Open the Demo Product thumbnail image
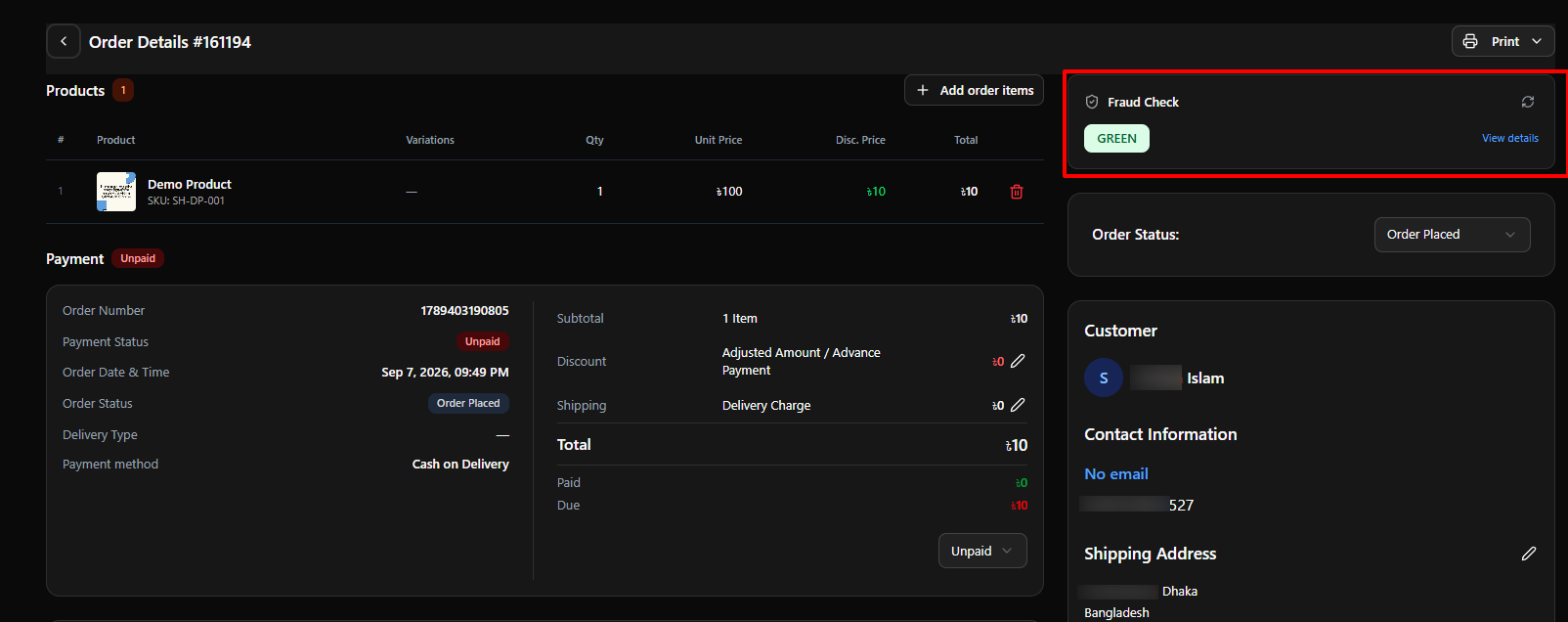The image size is (1568, 622). click(x=116, y=192)
